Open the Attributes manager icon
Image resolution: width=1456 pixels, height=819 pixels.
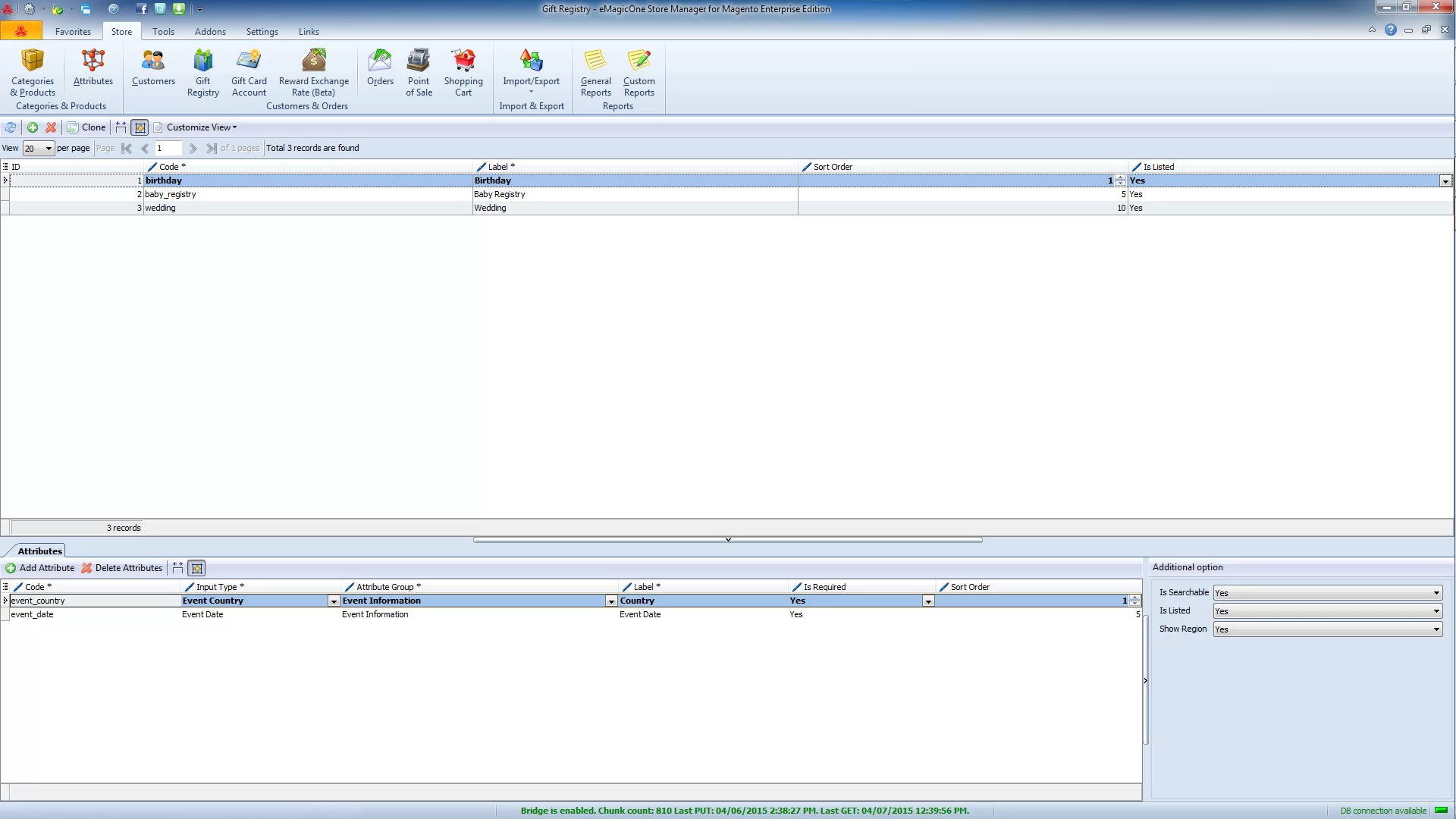[x=93, y=67]
